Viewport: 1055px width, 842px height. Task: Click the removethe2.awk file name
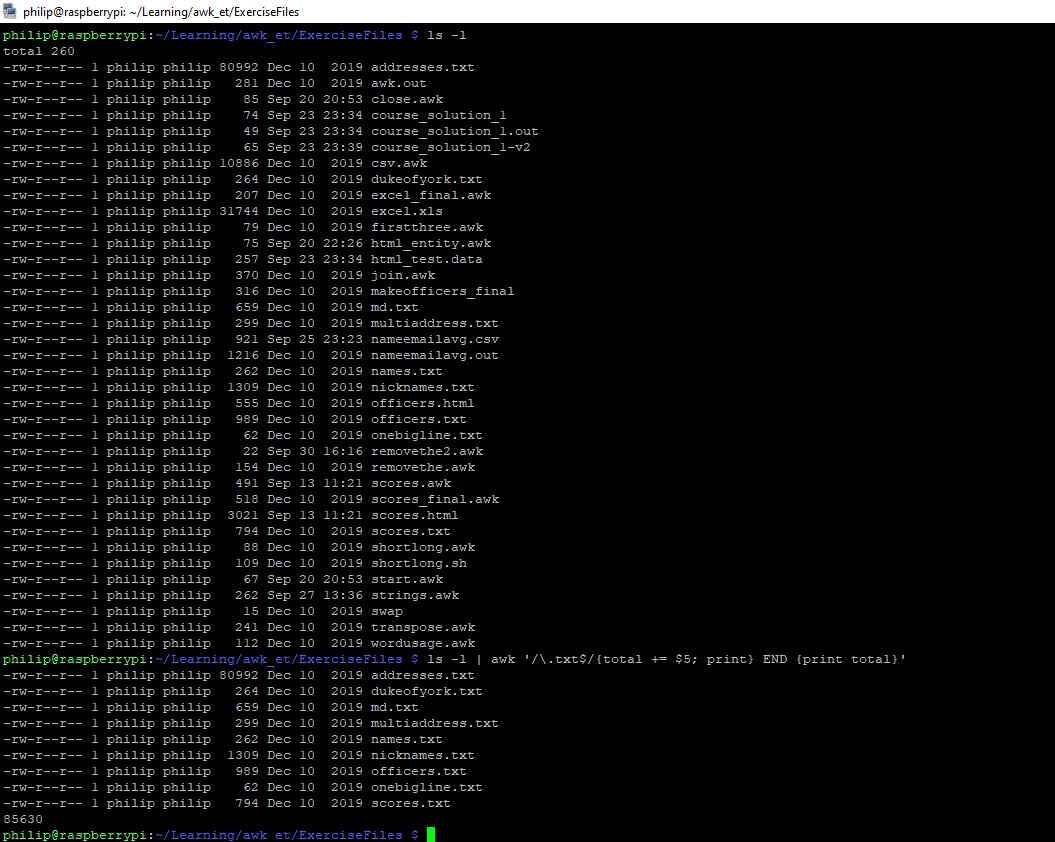coord(427,452)
